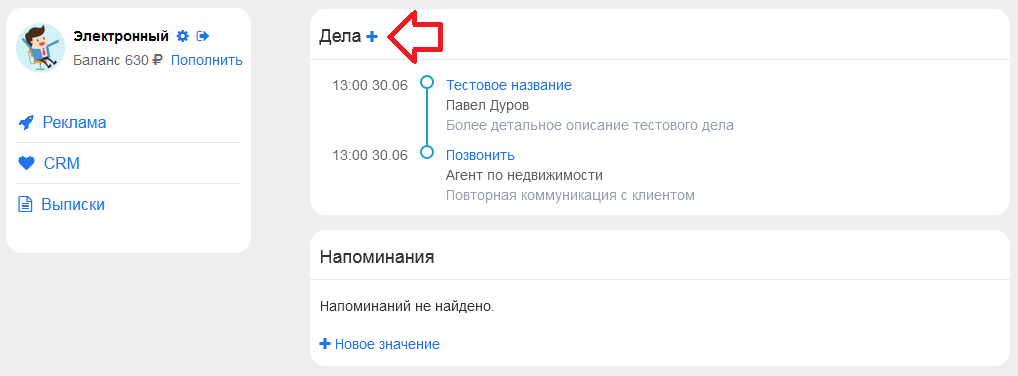Click the rocket icon beside Реклама
1018x376 pixels.
coord(26,123)
